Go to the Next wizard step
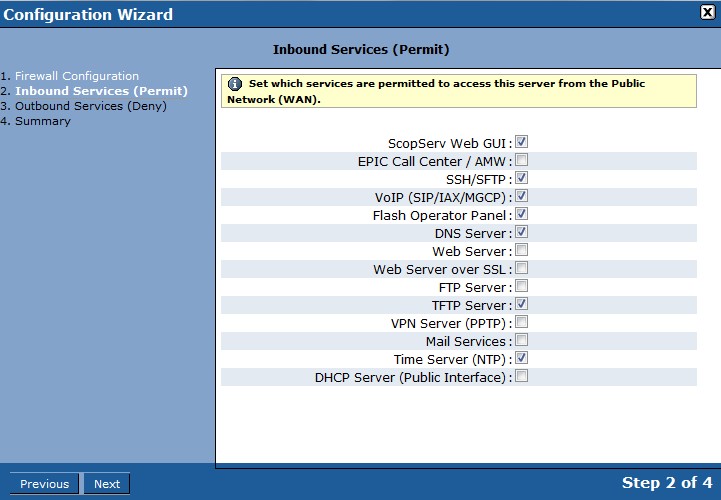 tap(107, 484)
